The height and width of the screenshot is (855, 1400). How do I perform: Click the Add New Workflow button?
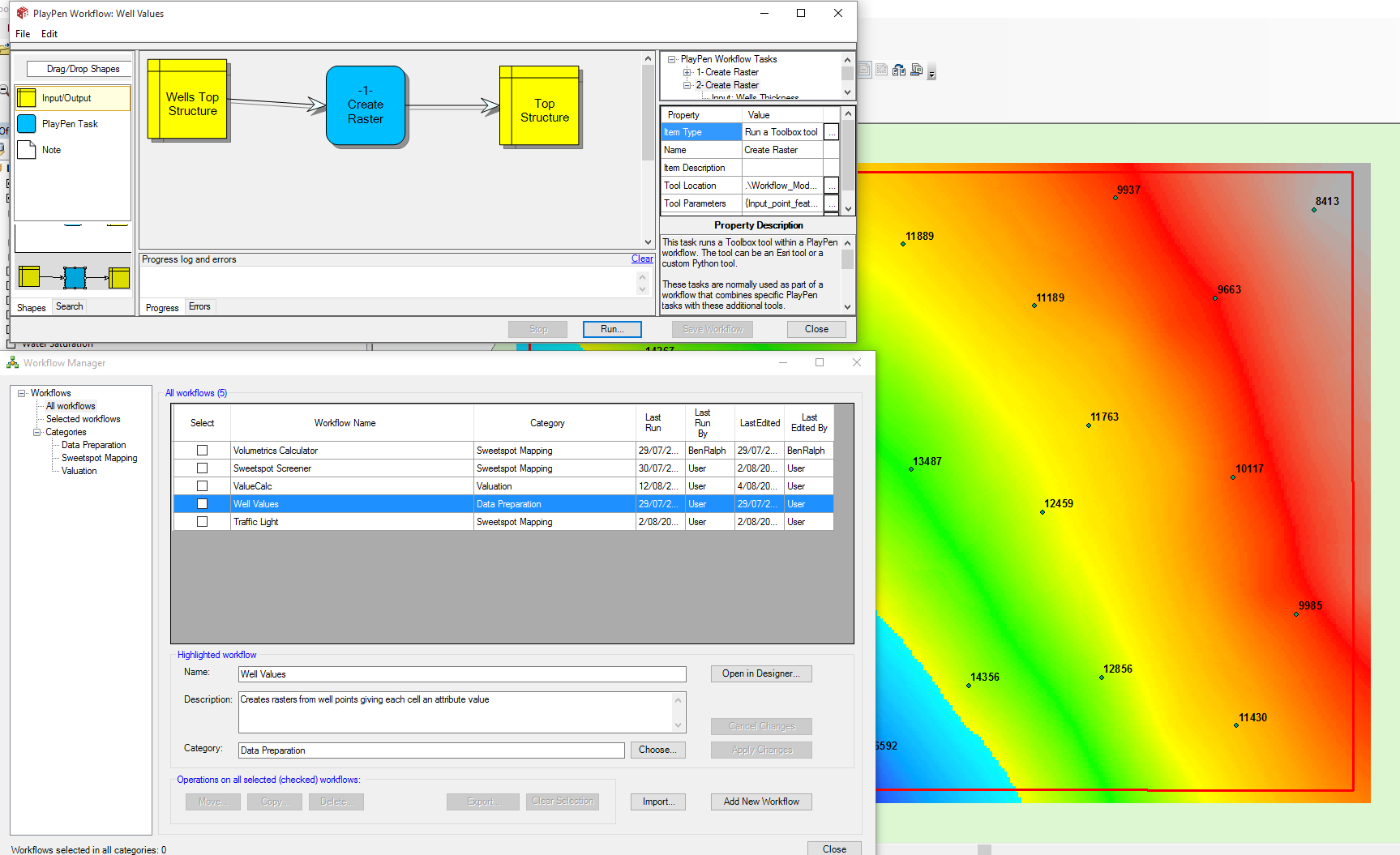(x=761, y=802)
